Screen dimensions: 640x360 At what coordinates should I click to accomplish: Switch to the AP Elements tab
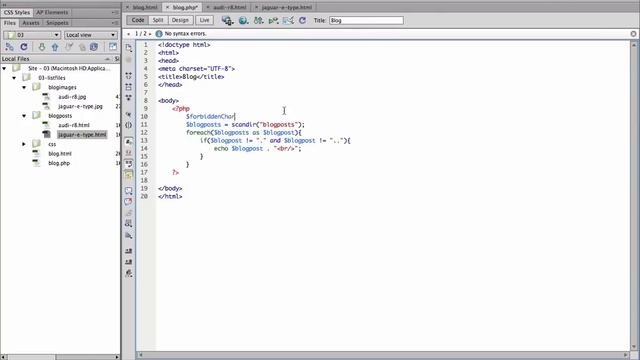[x=52, y=13]
